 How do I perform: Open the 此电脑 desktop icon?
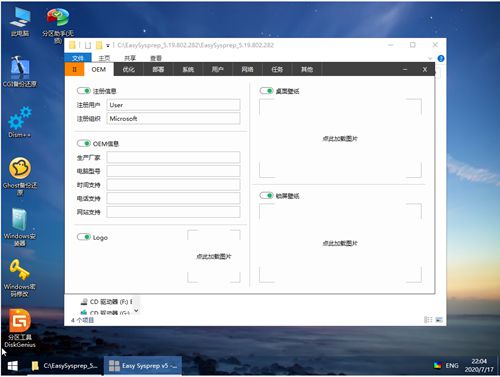click(x=20, y=22)
